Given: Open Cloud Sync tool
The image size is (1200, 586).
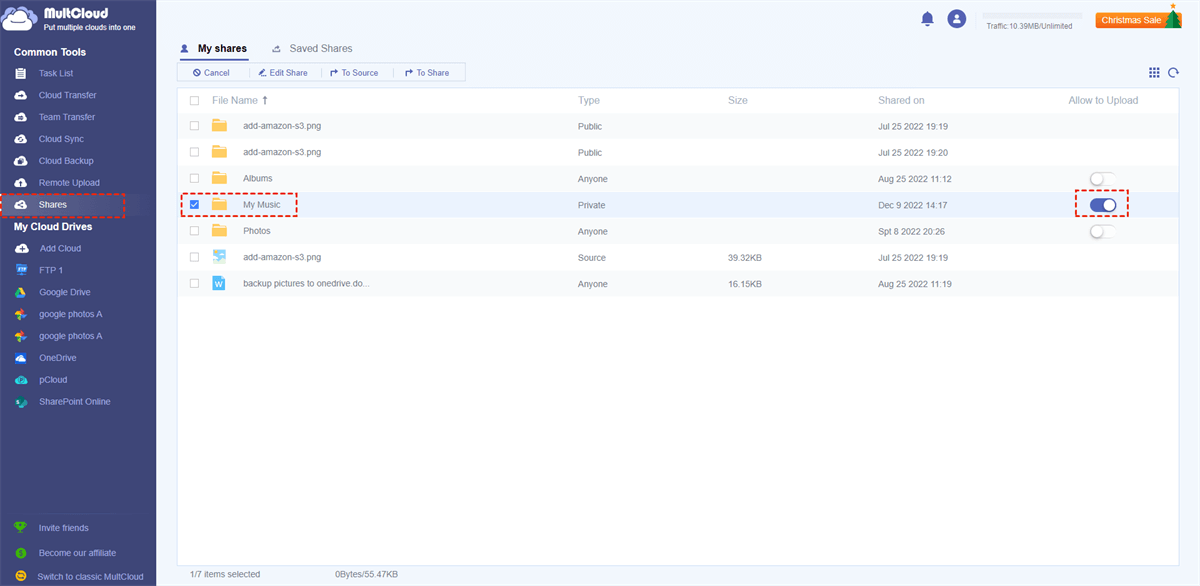Looking at the screenshot, I should (60, 139).
